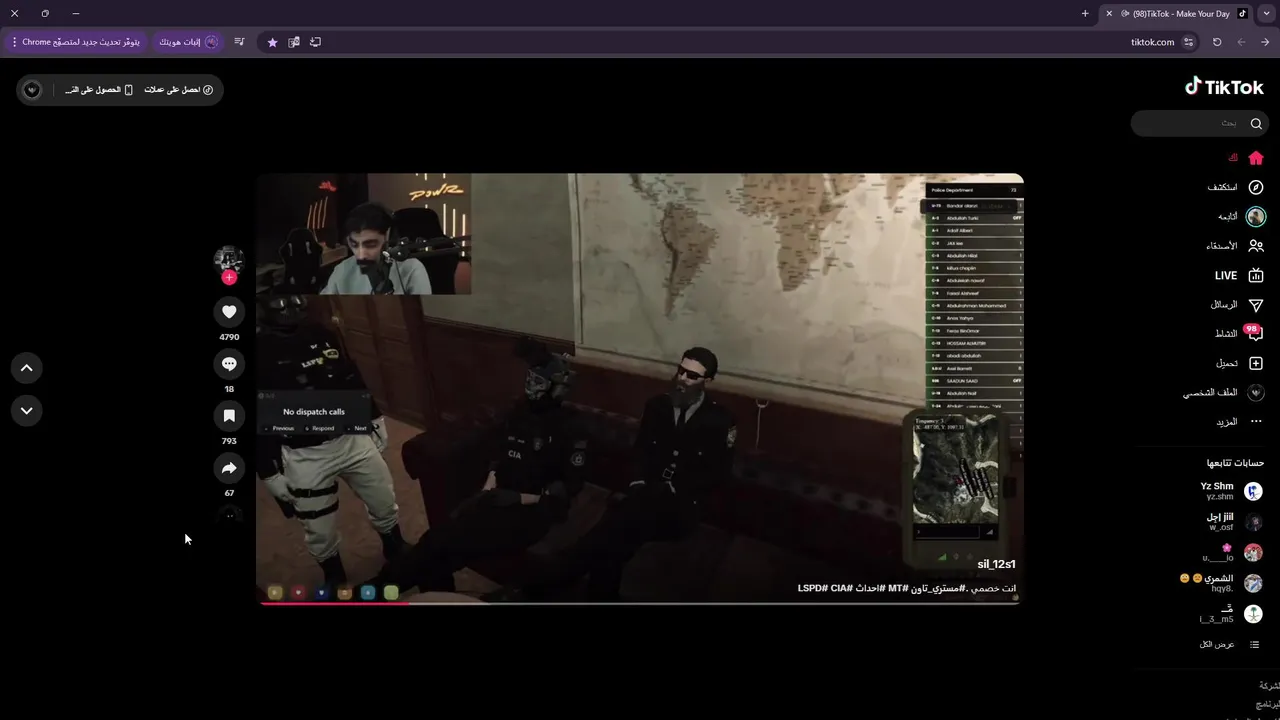
Task: Click the See All following accounts link
Action: click(x=1229, y=644)
